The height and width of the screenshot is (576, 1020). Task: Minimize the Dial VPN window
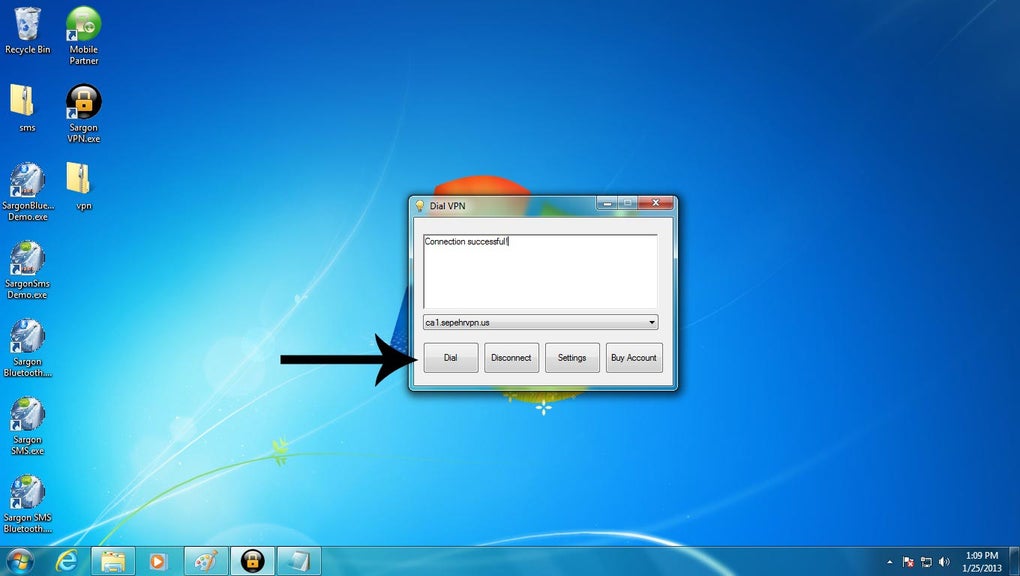pos(607,204)
